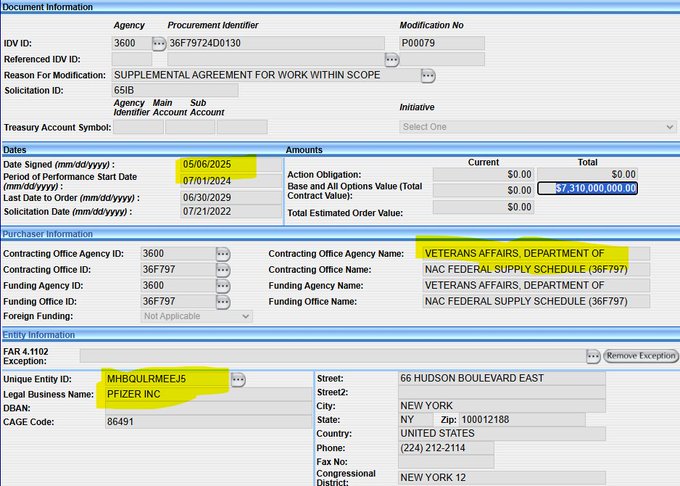
Task: Focus the Modification No field
Action: coord(441,43)
